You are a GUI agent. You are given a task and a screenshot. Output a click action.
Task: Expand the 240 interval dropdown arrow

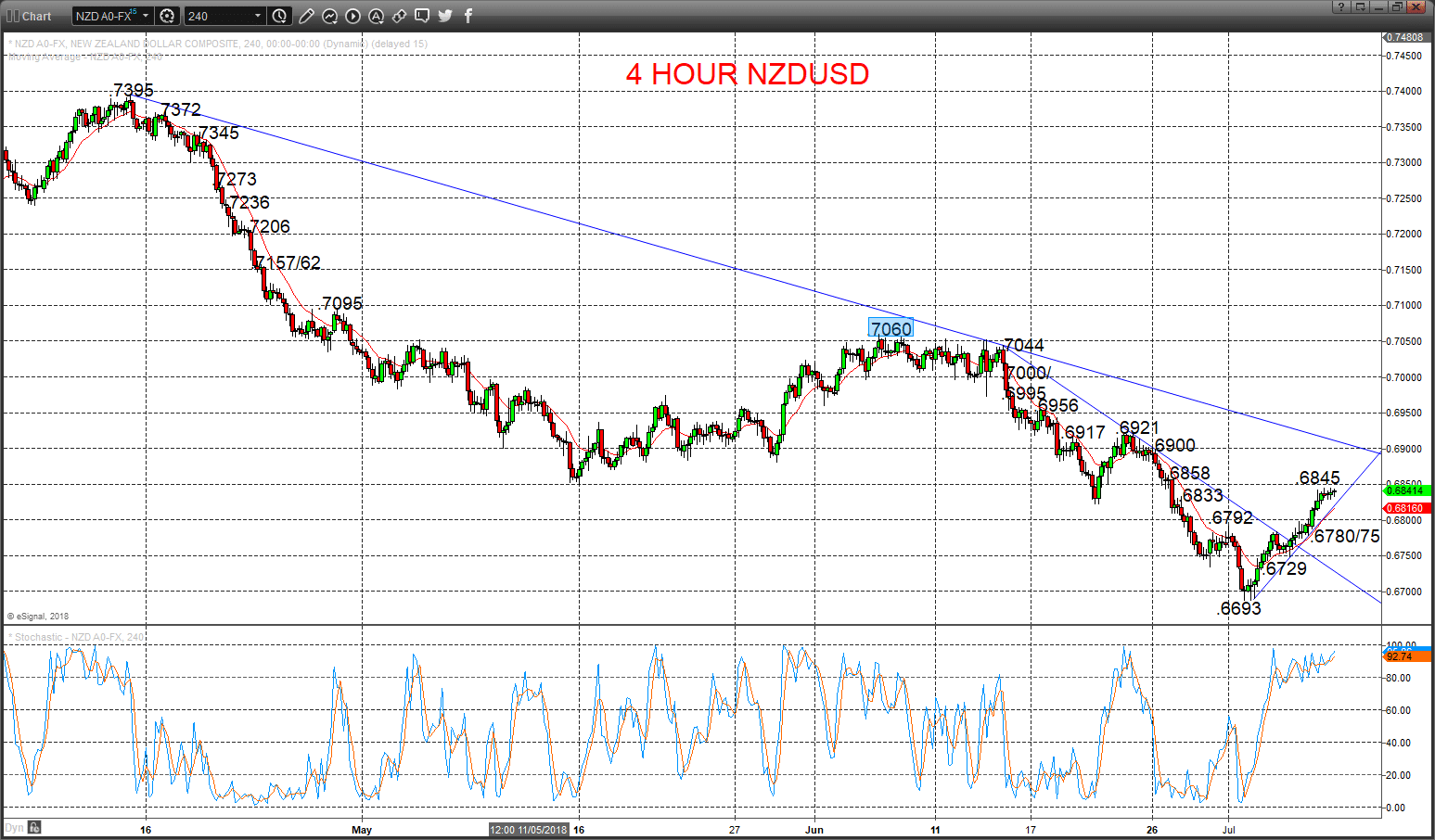[258, 16]
